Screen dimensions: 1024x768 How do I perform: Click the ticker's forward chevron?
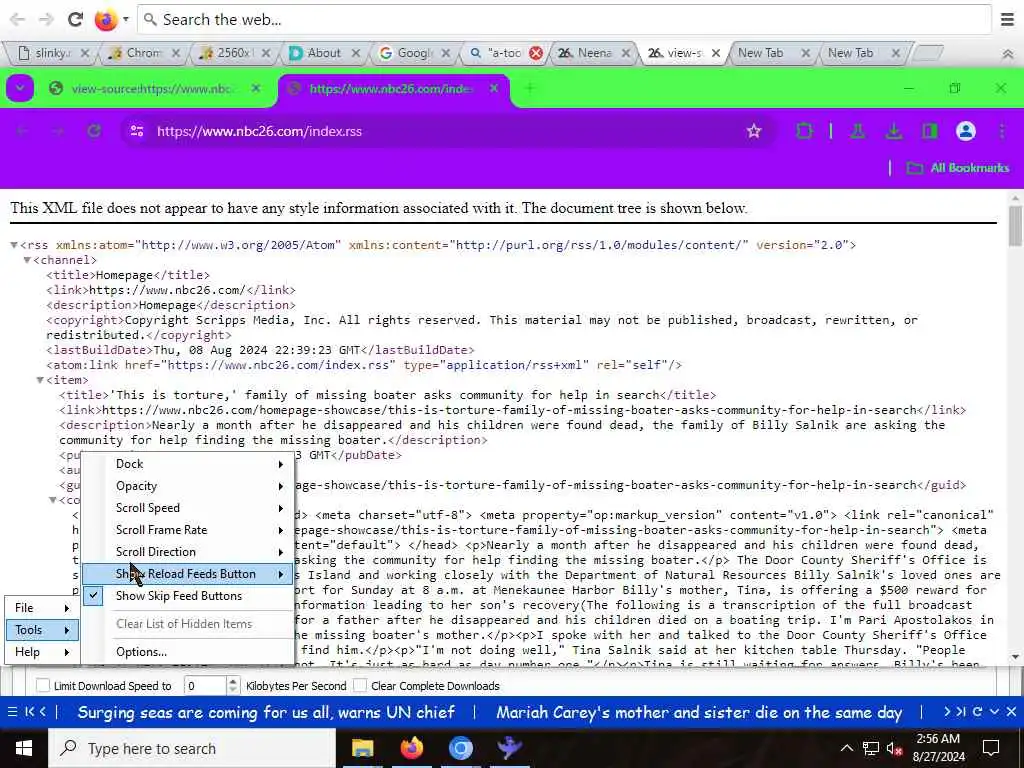coord(947,712)
